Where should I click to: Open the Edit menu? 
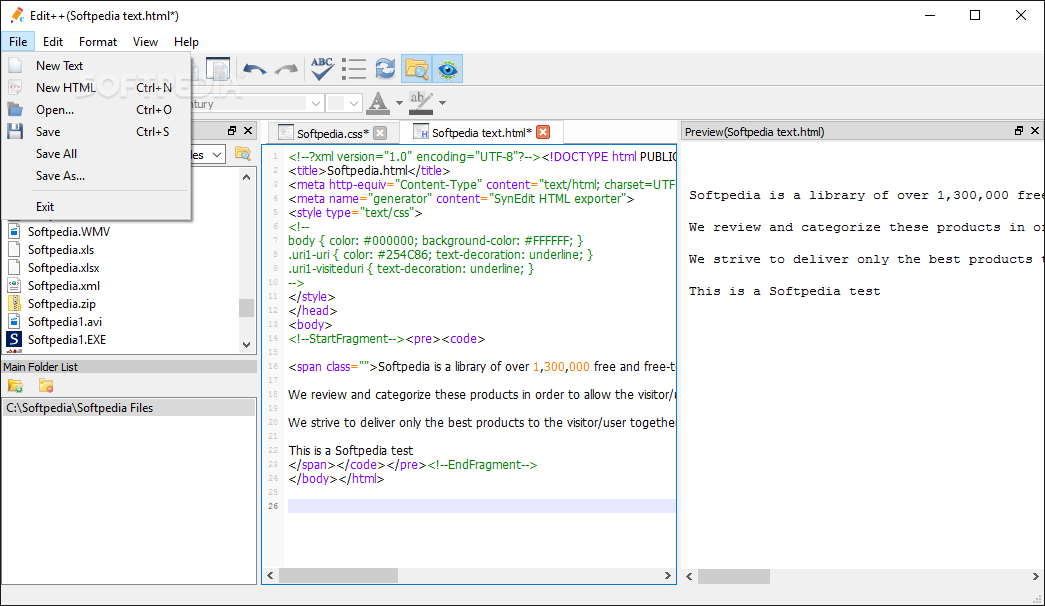(x=53, y=41)
